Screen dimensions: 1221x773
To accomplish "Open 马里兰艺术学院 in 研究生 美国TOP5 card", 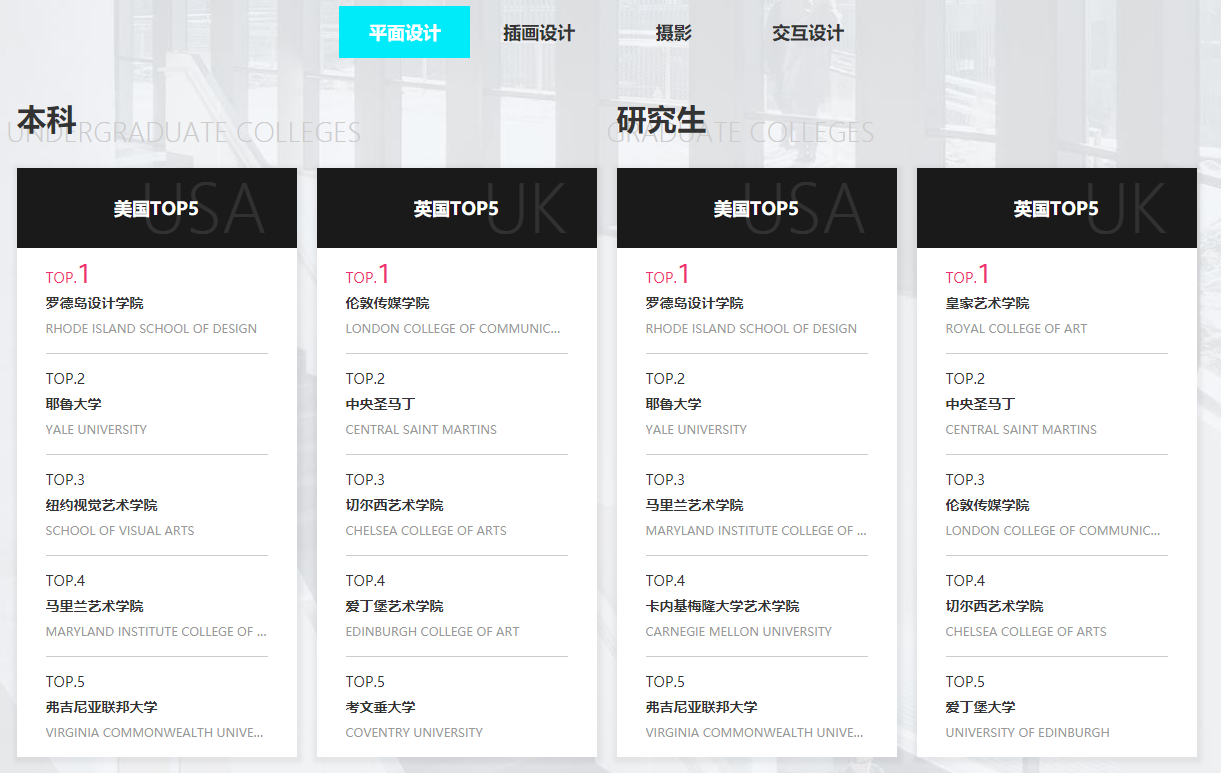I will click(x=694, y=505).
